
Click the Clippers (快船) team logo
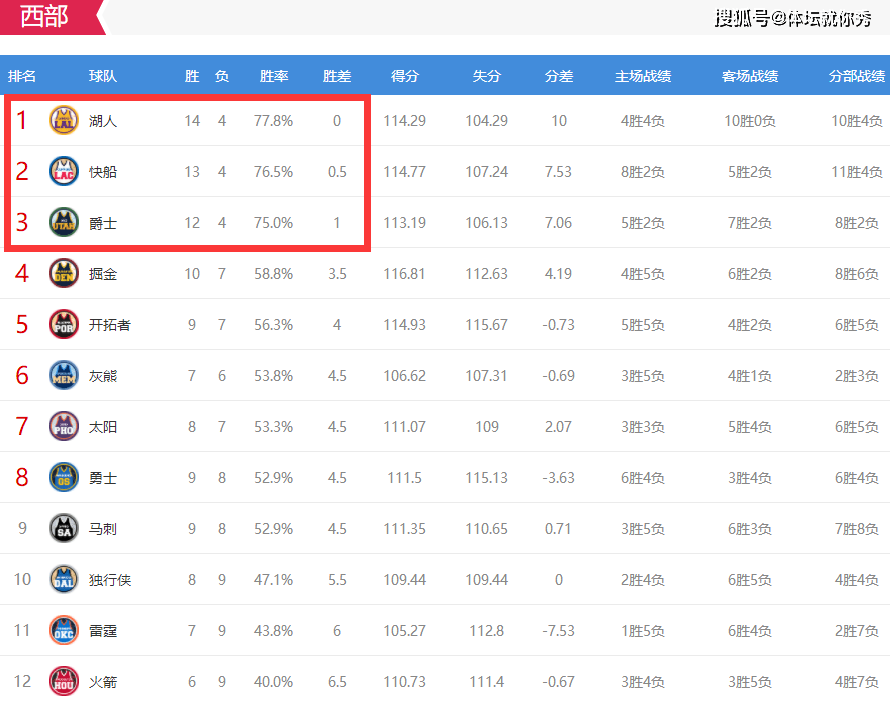64,171
